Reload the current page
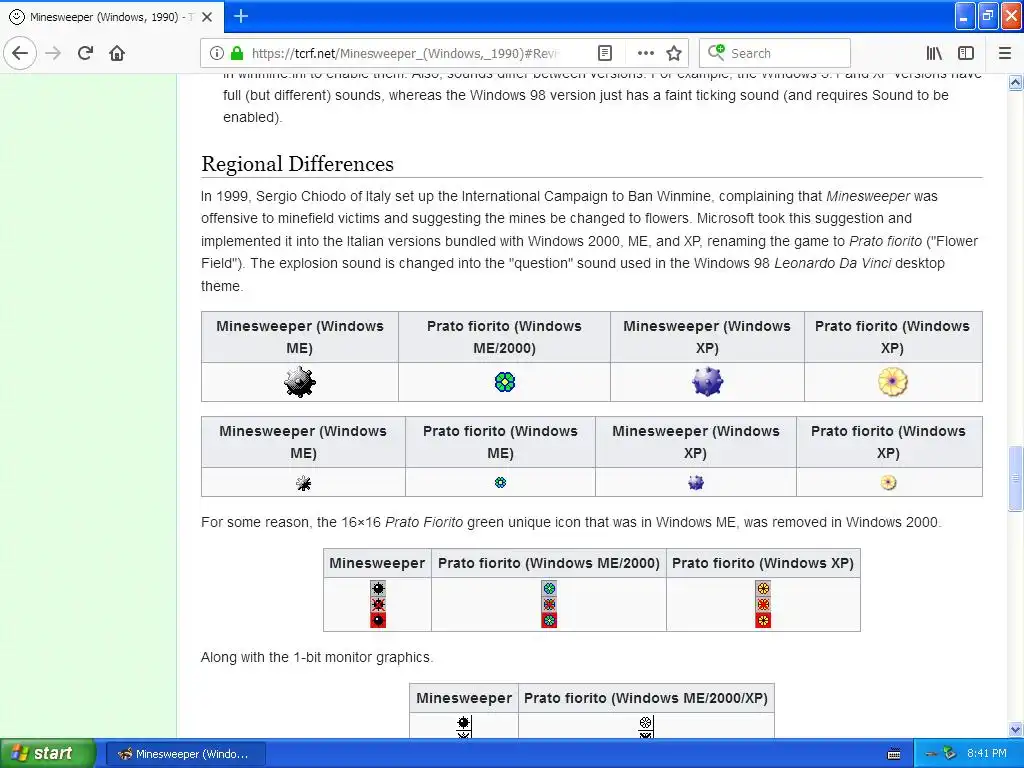1024x768 pixels. pyautogui.click(x=85, y=53)
